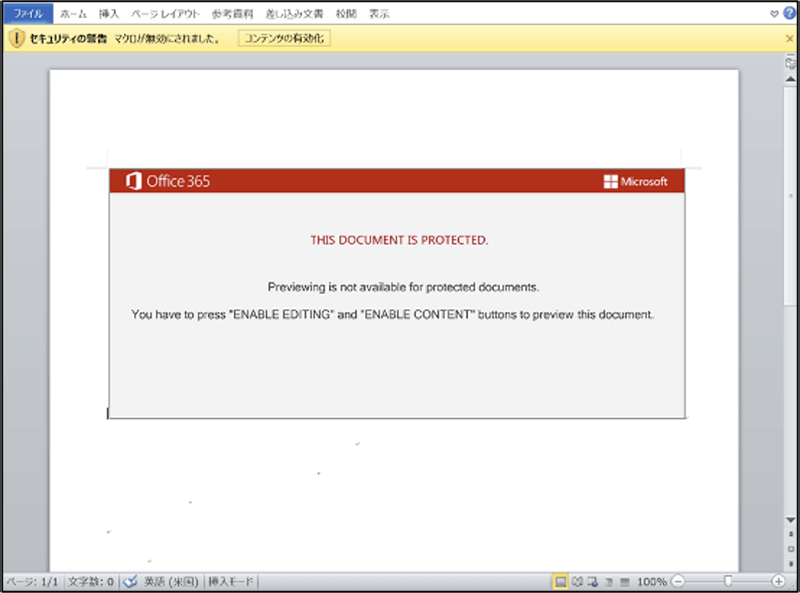Image resolution: width=800 pixels, height=593 pixels.
Task: Select Print Layout view icon
Action: point(561,581)
